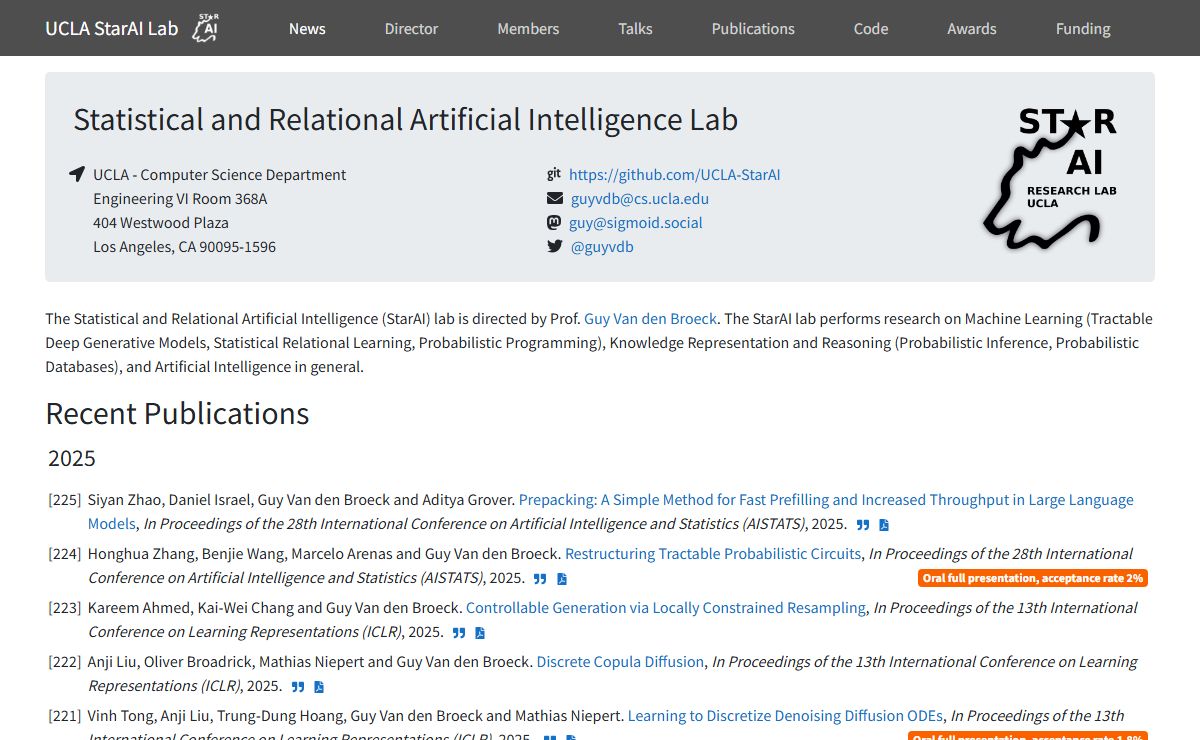Follow the Guy Van den Broeck link

point(650,318)
